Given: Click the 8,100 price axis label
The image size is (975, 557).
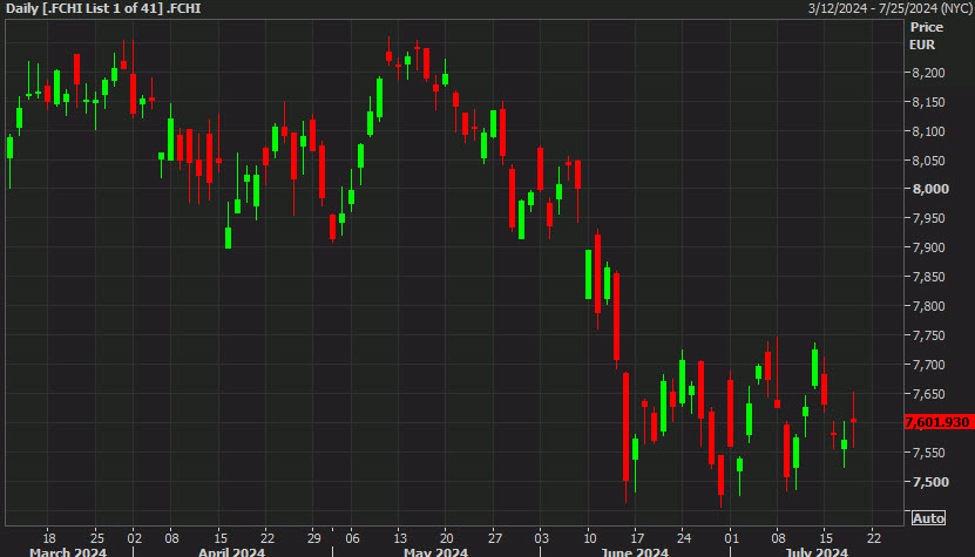Looking at the screenshot, I should 928,131.
